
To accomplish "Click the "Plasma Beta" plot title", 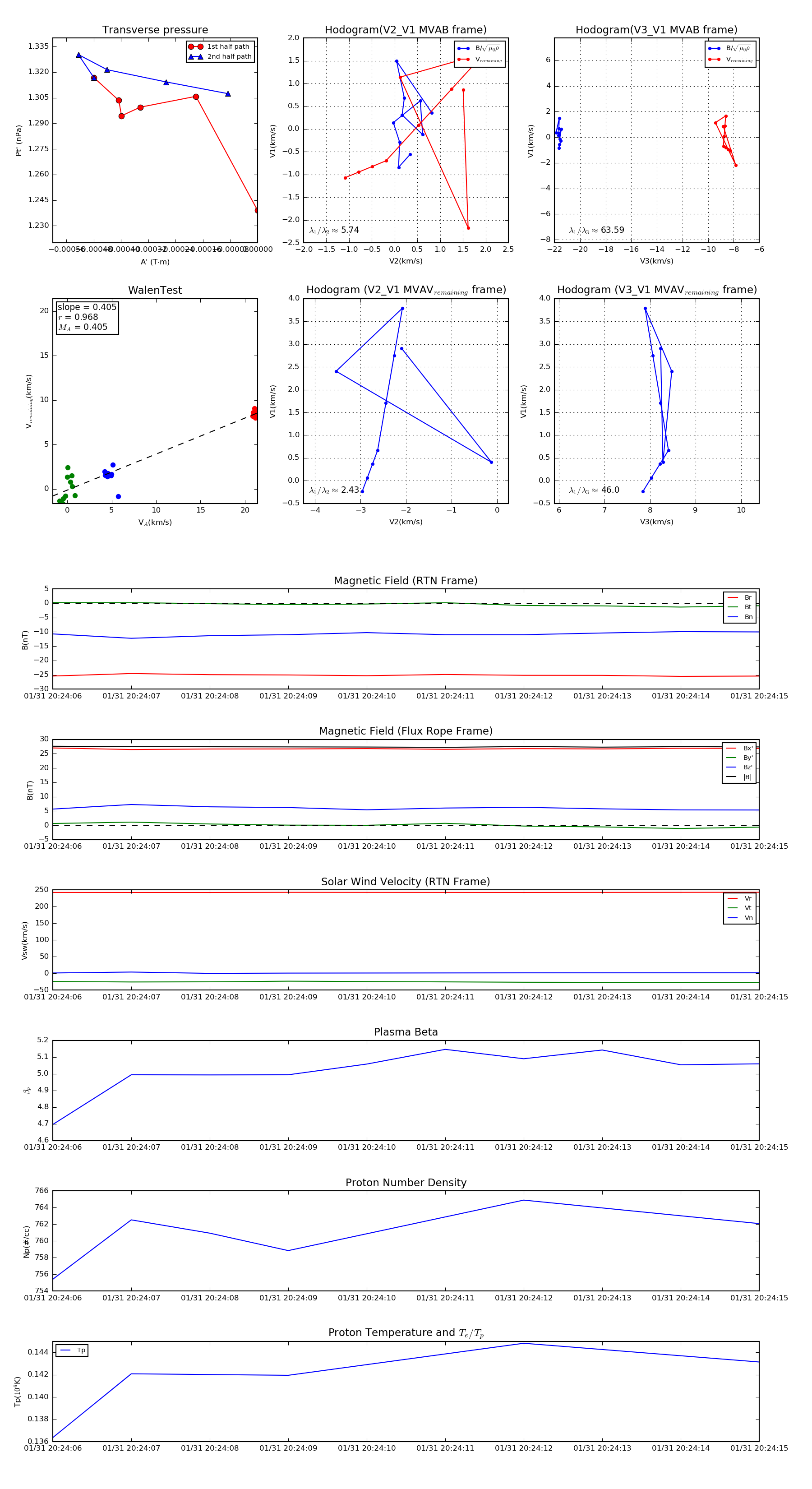I will point(406,1032).
